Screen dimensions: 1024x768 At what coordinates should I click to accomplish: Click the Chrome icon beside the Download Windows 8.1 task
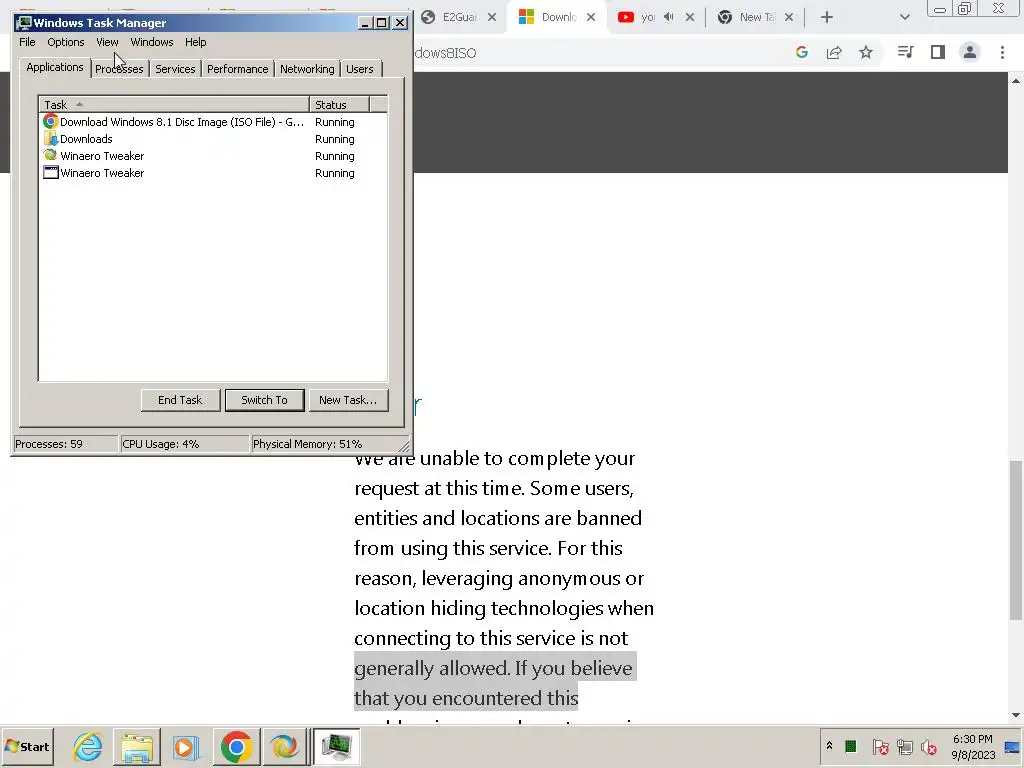tap(50, 121)
